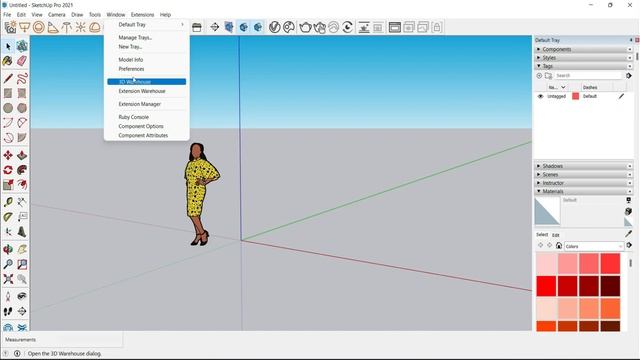Select the Push/Pull tool
This screenshot has height=360, width=640.
click(x=22, y=155)
